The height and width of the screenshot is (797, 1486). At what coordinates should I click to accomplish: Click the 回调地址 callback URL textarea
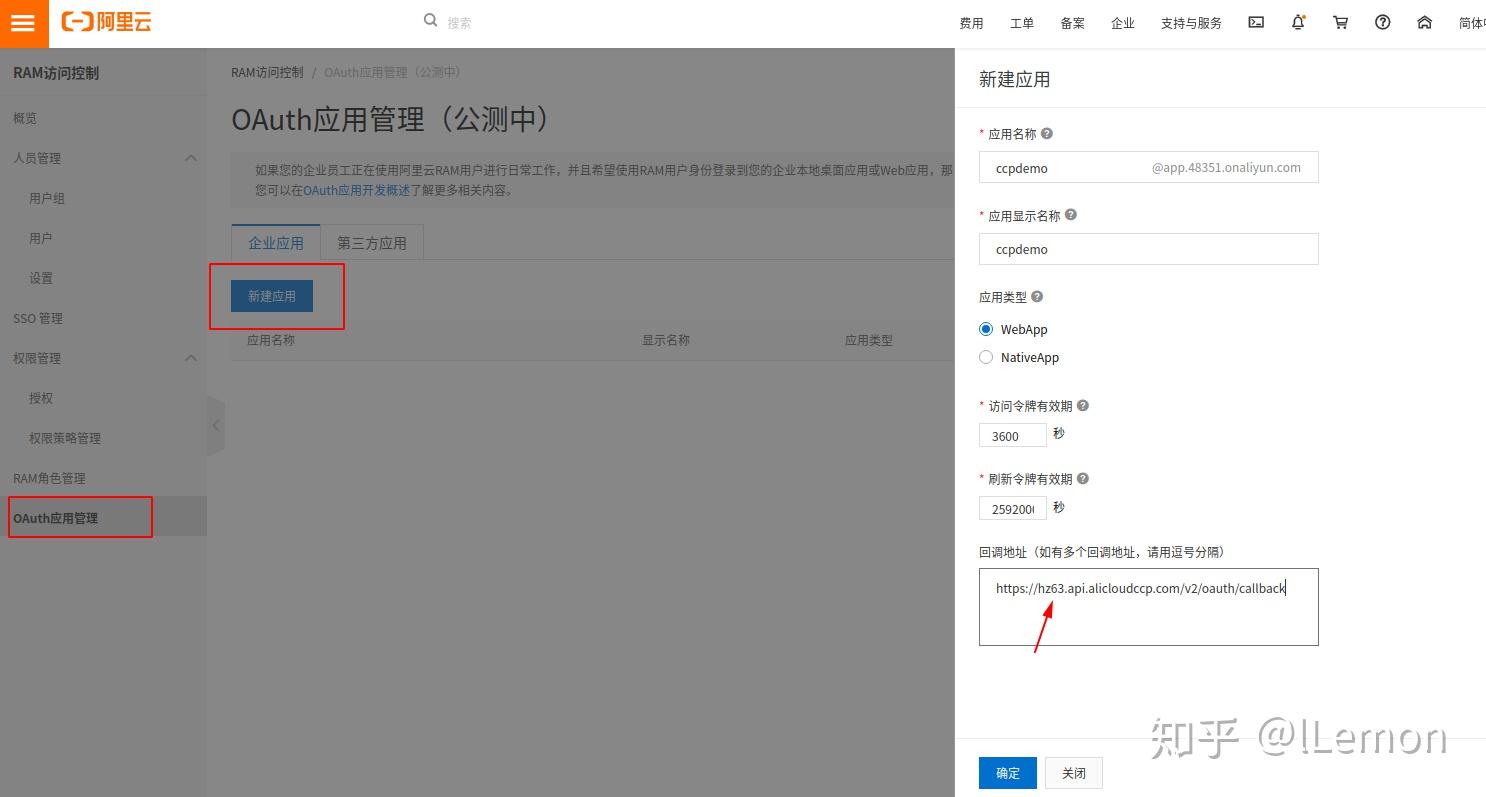1148,607
